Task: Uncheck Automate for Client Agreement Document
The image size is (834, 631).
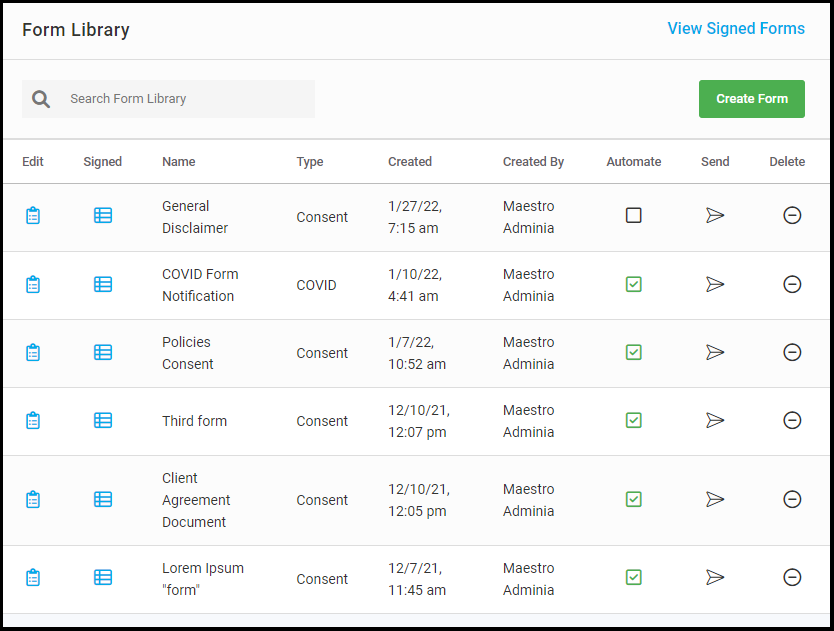Action: coord(633,499)
